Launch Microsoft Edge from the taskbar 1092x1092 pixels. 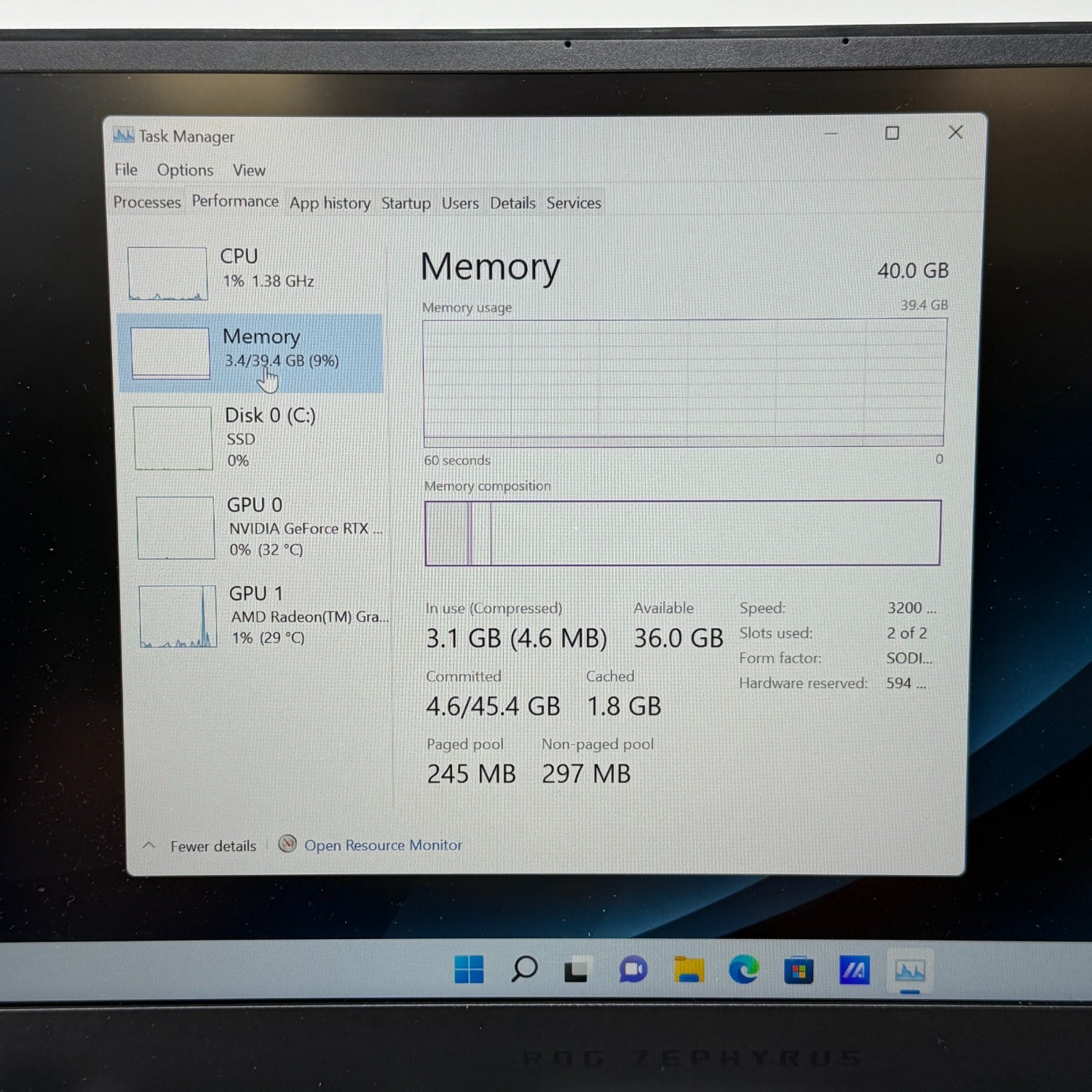pos(743,970)
